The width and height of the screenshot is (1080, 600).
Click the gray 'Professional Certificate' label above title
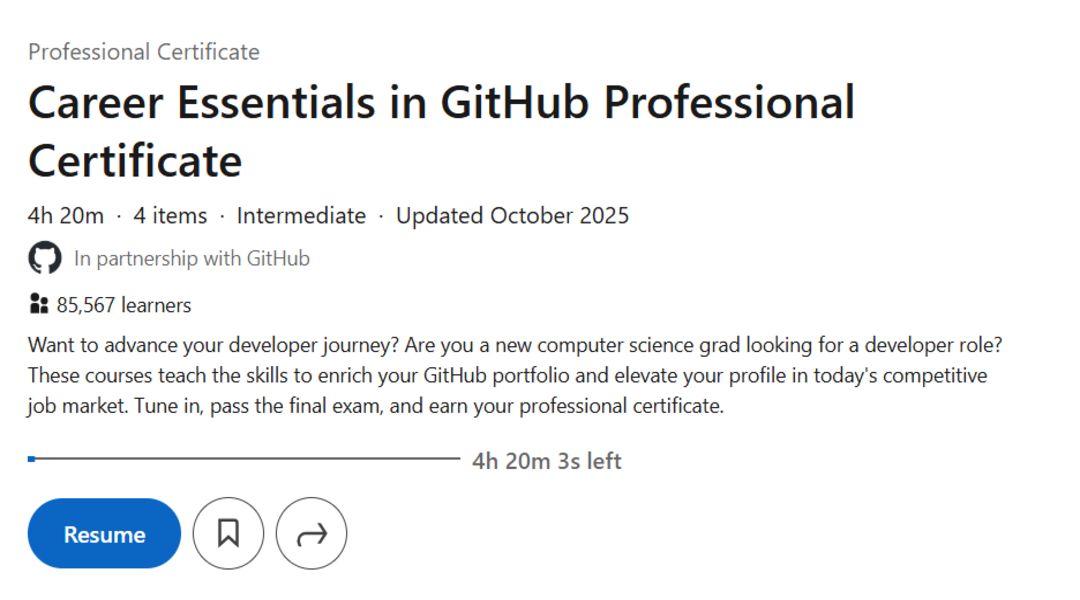143,52
